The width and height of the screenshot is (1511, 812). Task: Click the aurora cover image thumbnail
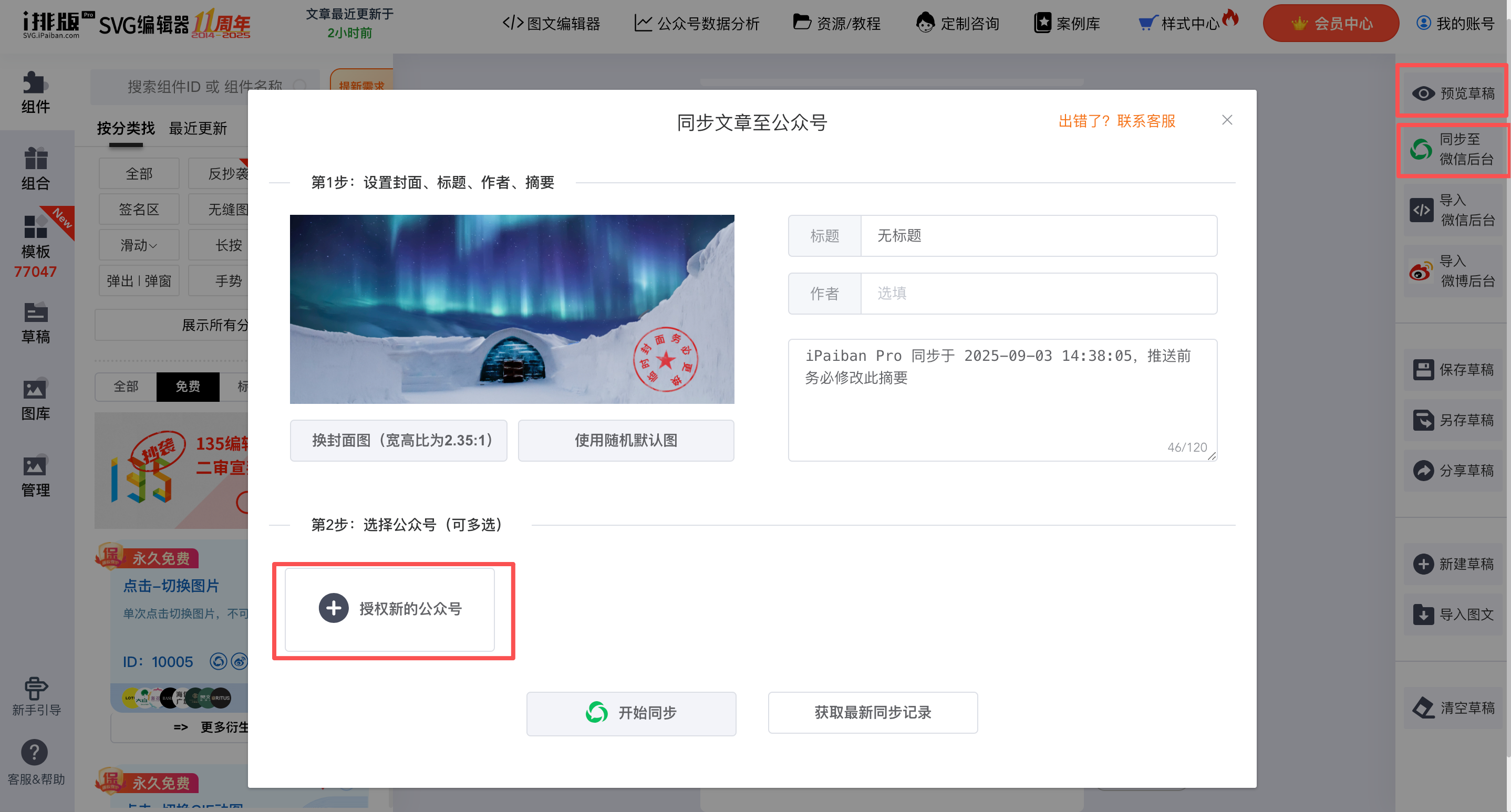512,309
